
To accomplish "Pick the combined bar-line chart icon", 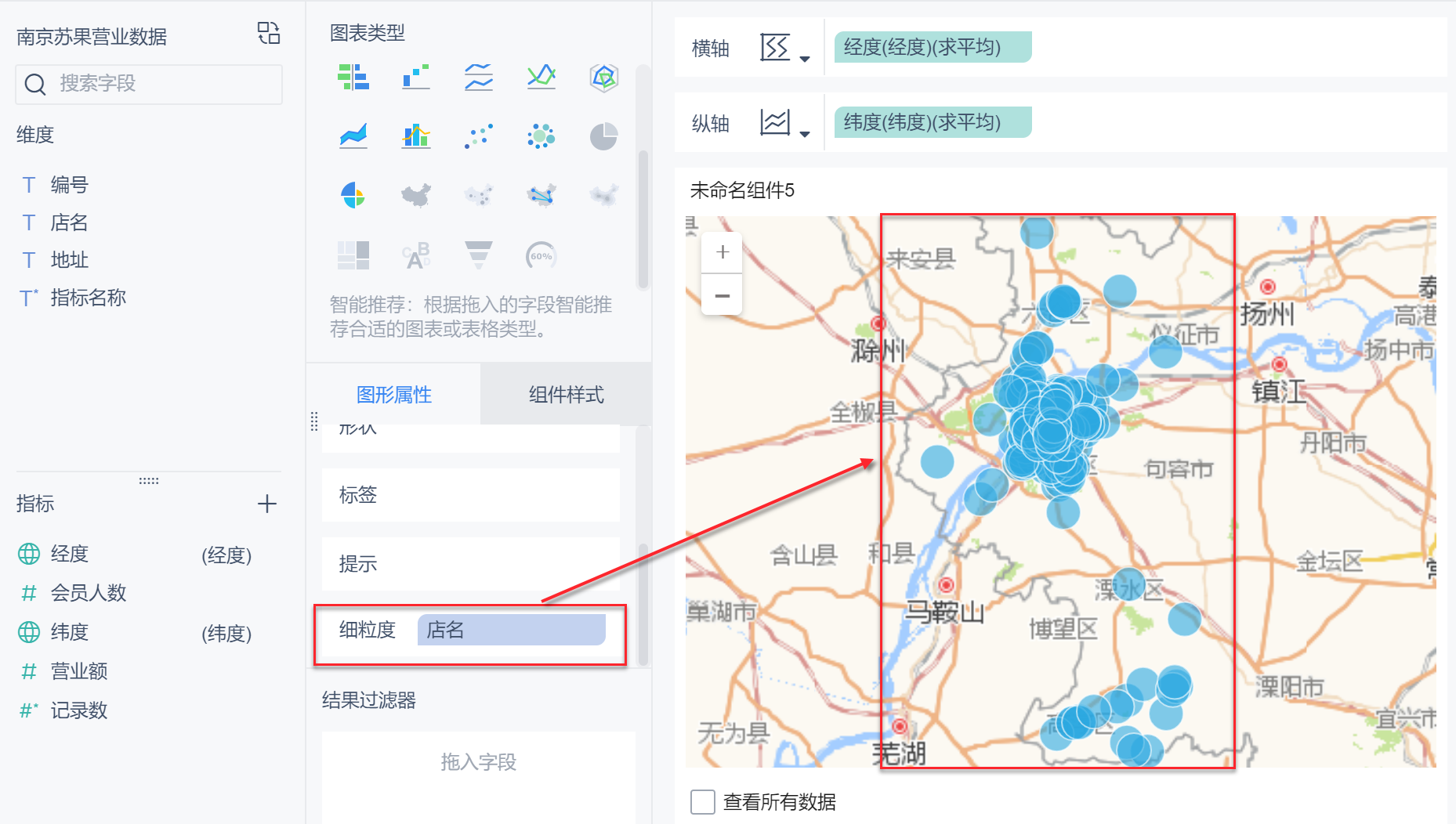I will pyautogui.click(x=416, y=136).
